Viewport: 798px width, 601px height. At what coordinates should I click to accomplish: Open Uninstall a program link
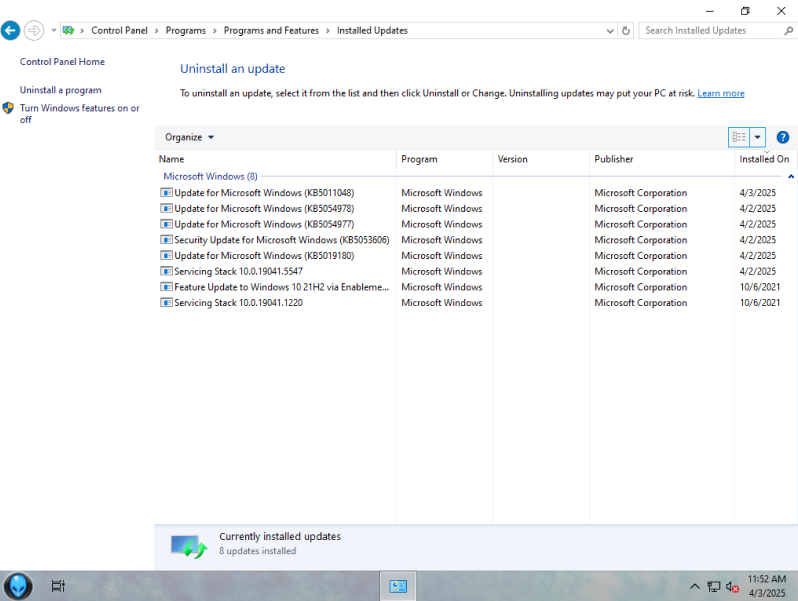click(61, 90)
